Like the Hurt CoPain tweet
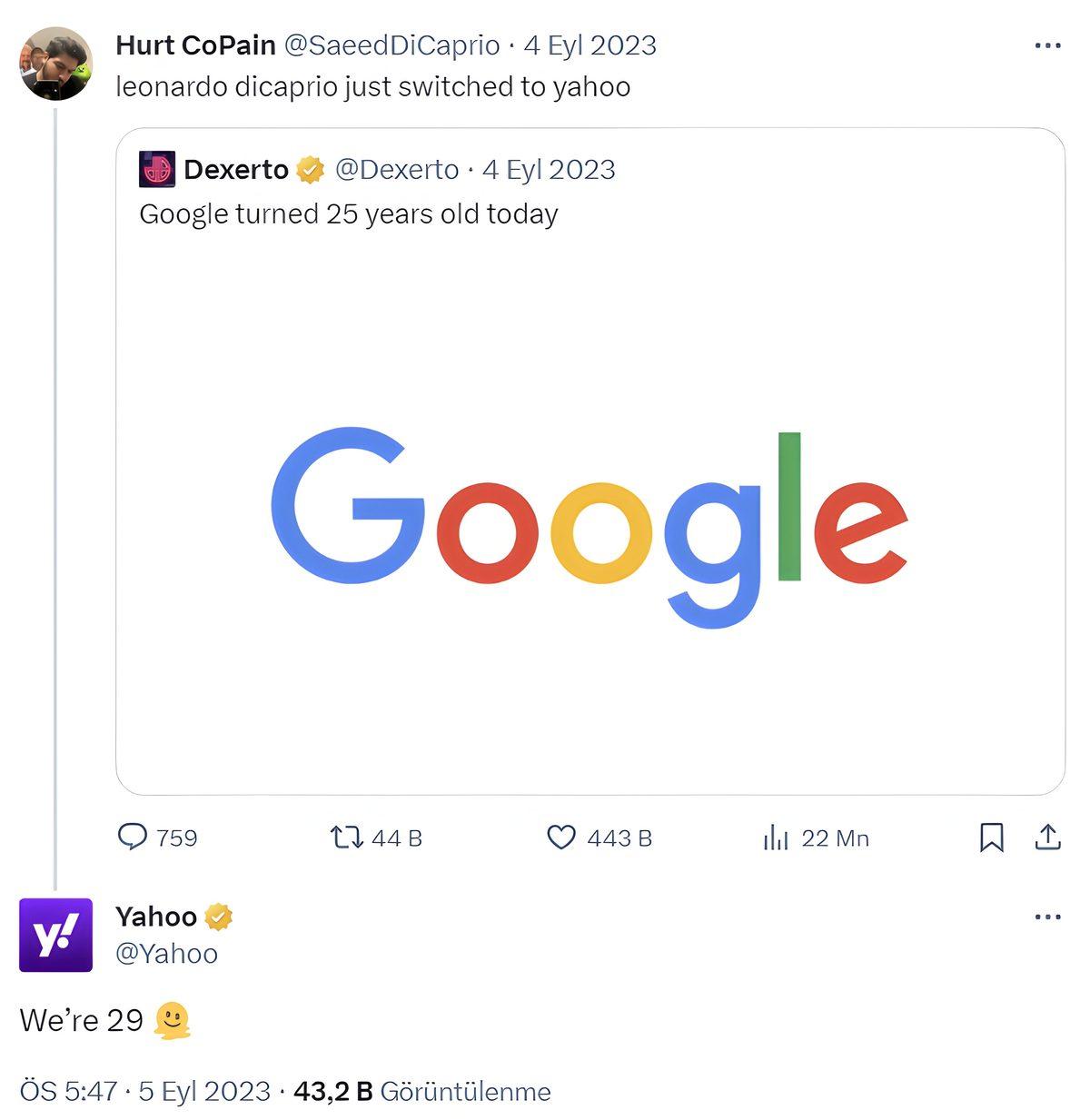This screenshot has width=1090, height=1120. (561, 837)
